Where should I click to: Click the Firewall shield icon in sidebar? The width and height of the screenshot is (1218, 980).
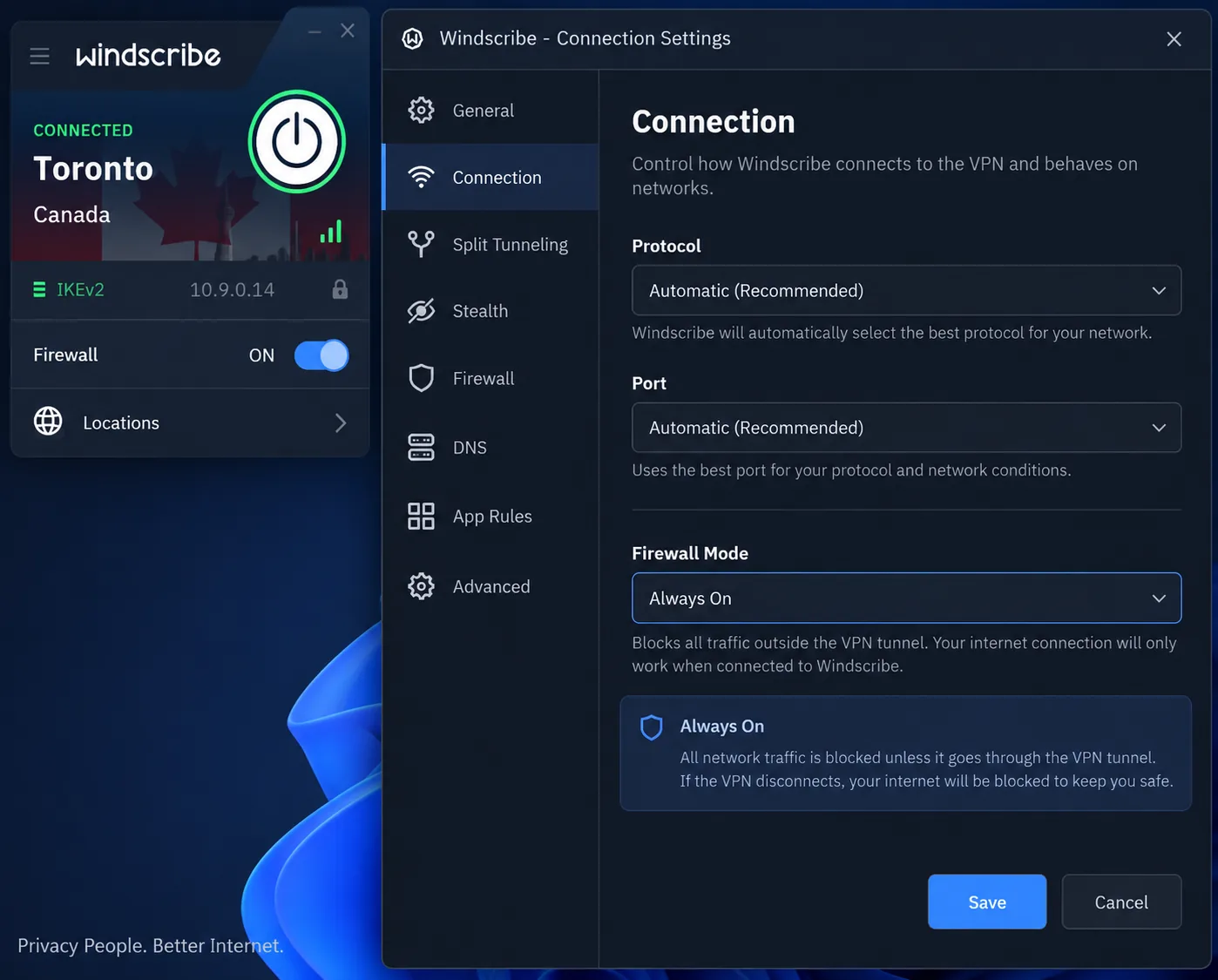pyautogui.click(x=421, y=378)
